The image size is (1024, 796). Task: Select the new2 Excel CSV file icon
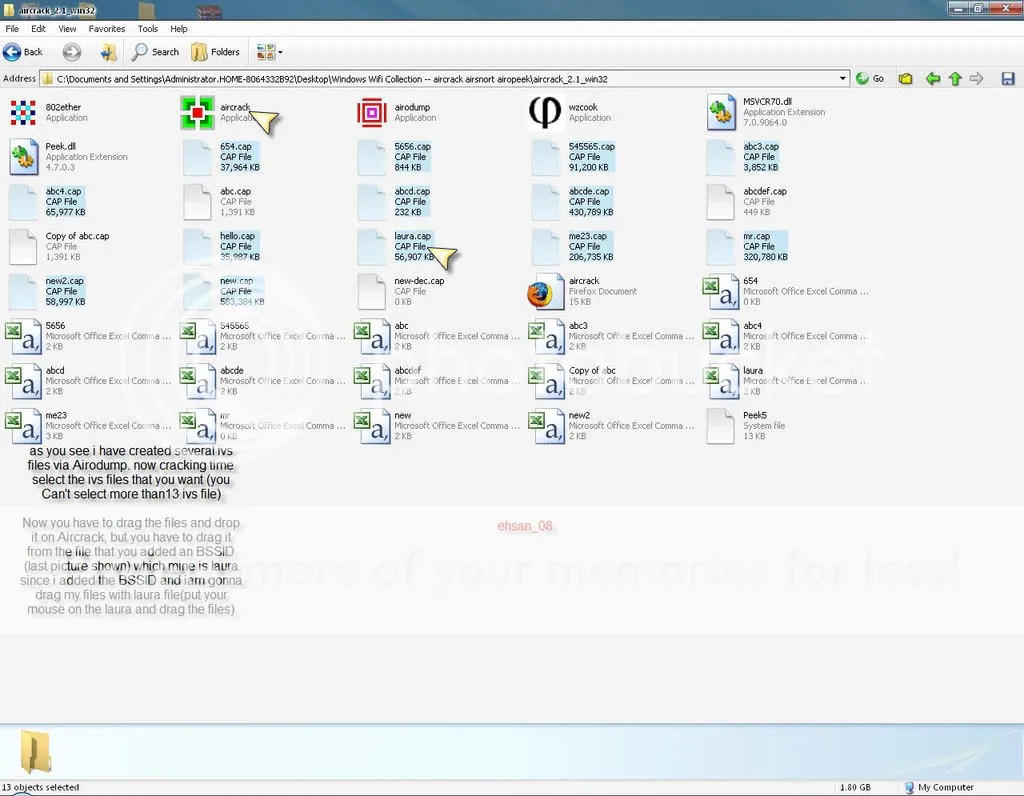(547, 426)
